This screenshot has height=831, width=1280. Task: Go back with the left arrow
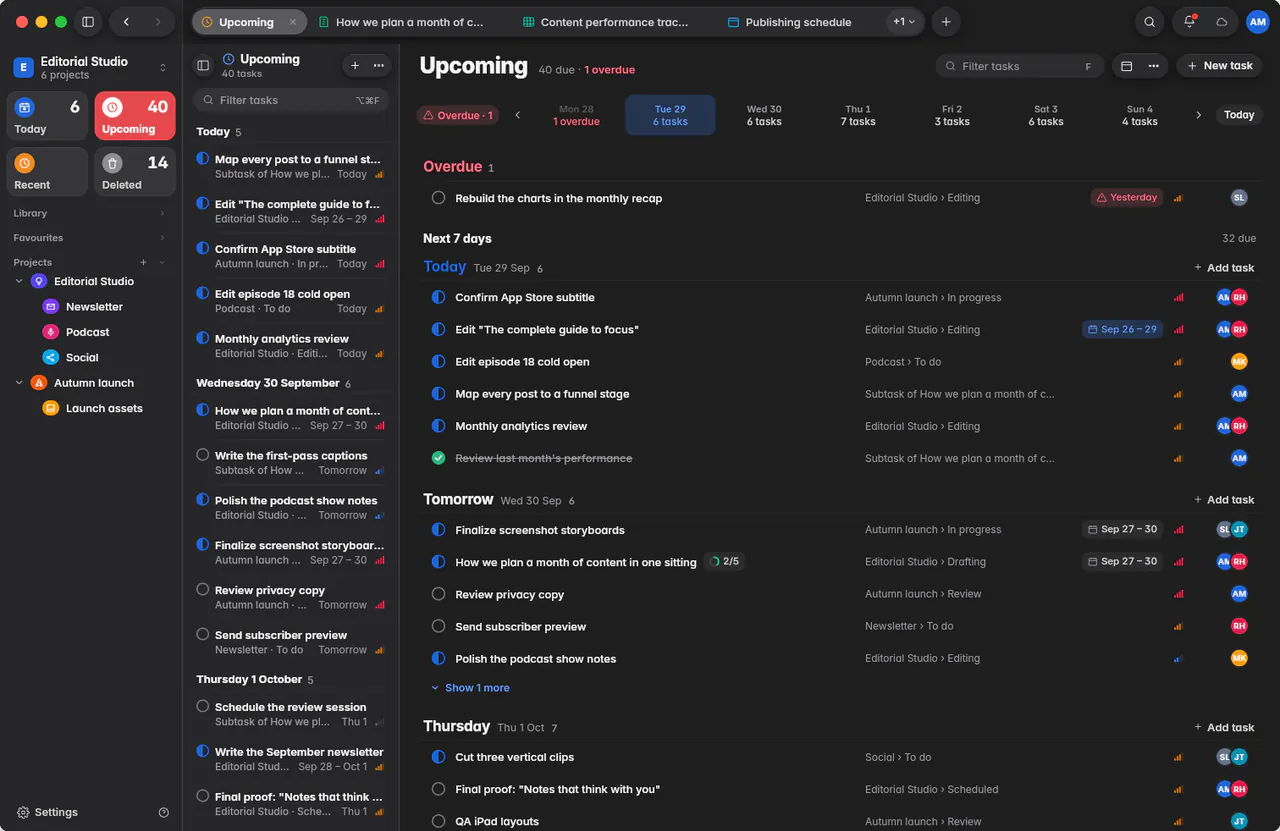tap(126, 22)
